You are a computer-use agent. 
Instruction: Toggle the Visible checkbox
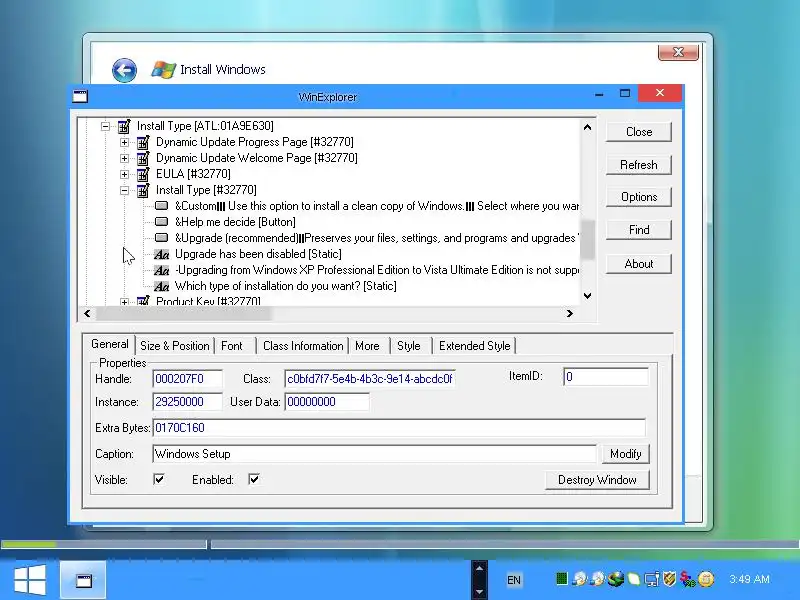tap(159, 479)
